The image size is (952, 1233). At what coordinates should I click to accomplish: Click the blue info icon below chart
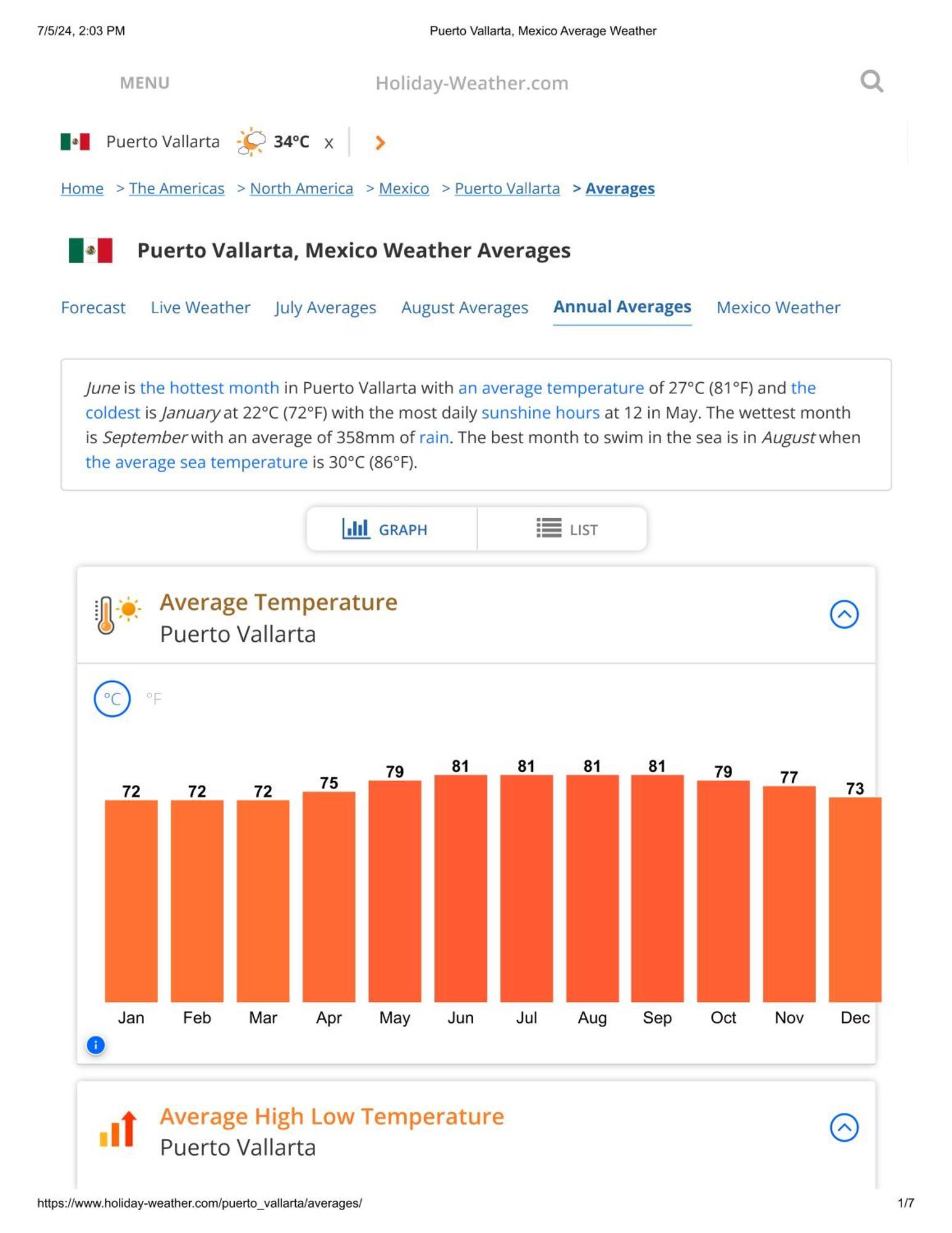(x=96, y=1044)
